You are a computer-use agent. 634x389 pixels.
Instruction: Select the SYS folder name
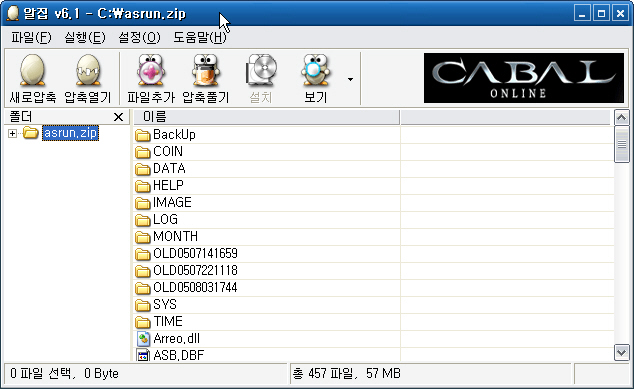(165, 304)
